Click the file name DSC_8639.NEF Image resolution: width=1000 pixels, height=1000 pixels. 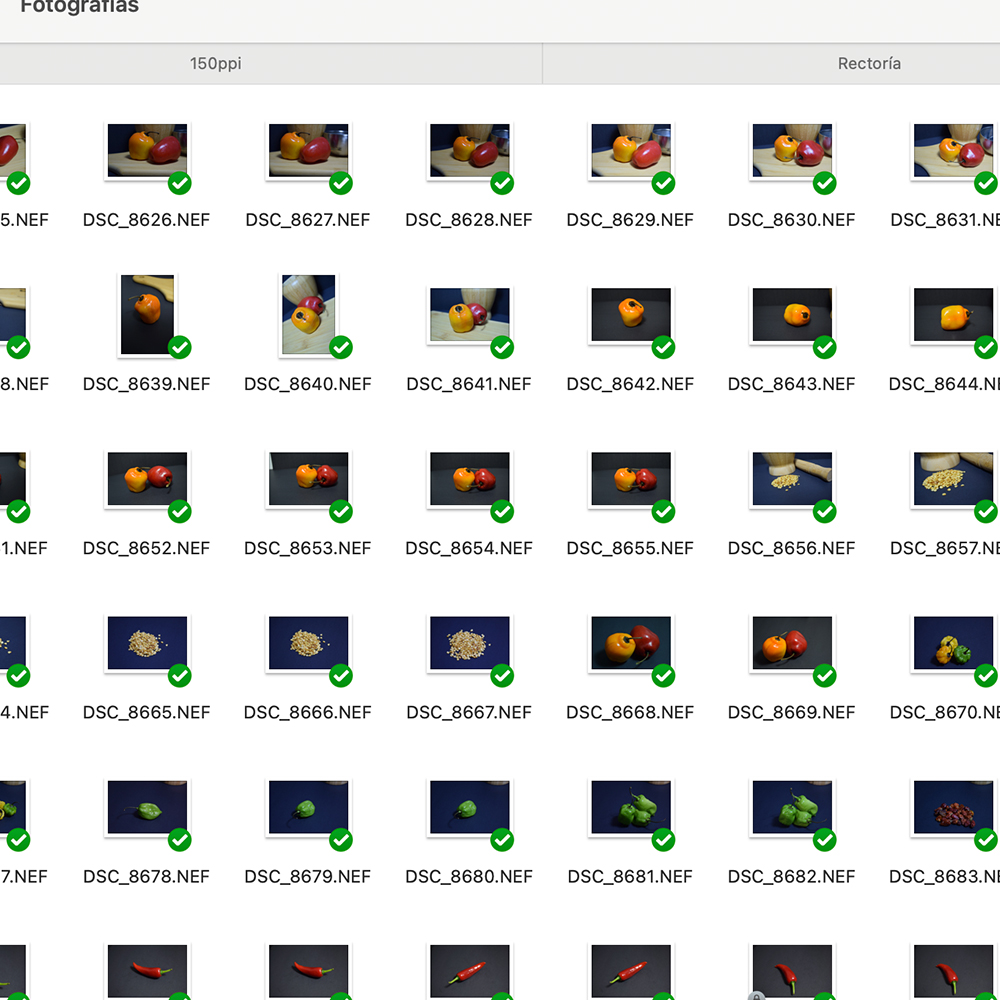tap(147, 384)
